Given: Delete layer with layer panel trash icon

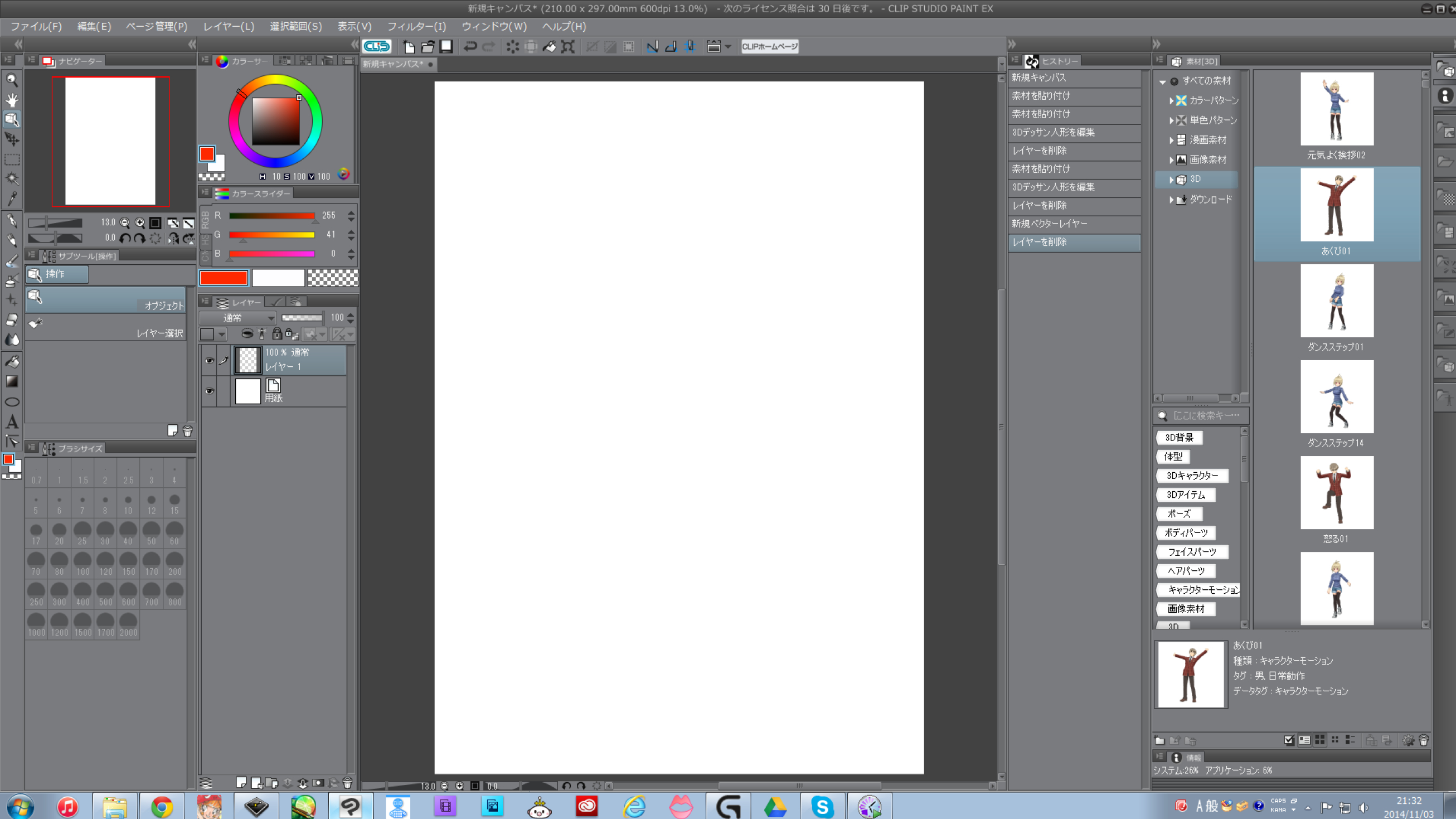Looking at the screenshot, I should tap(347, 783).
